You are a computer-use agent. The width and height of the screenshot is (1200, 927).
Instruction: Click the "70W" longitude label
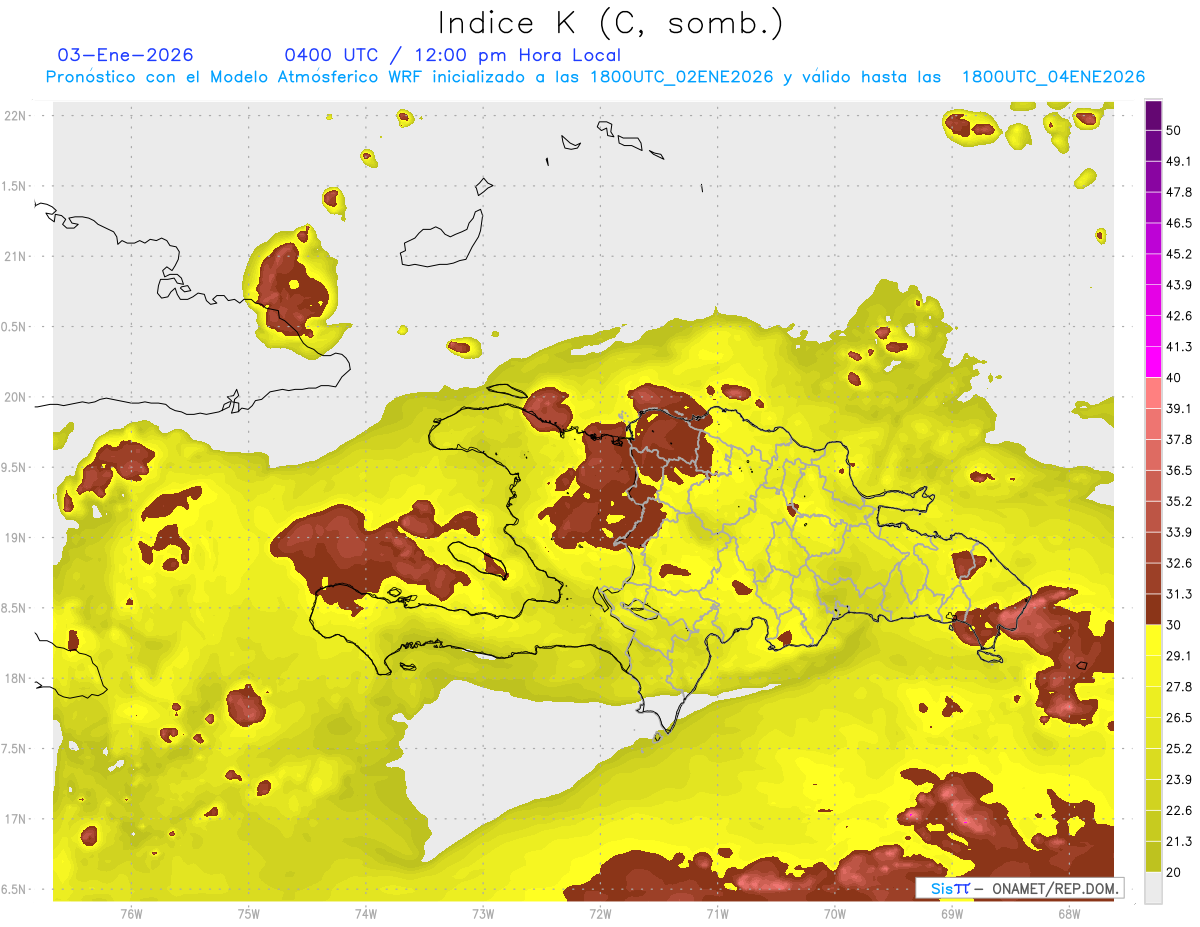[x=835, y=913]
